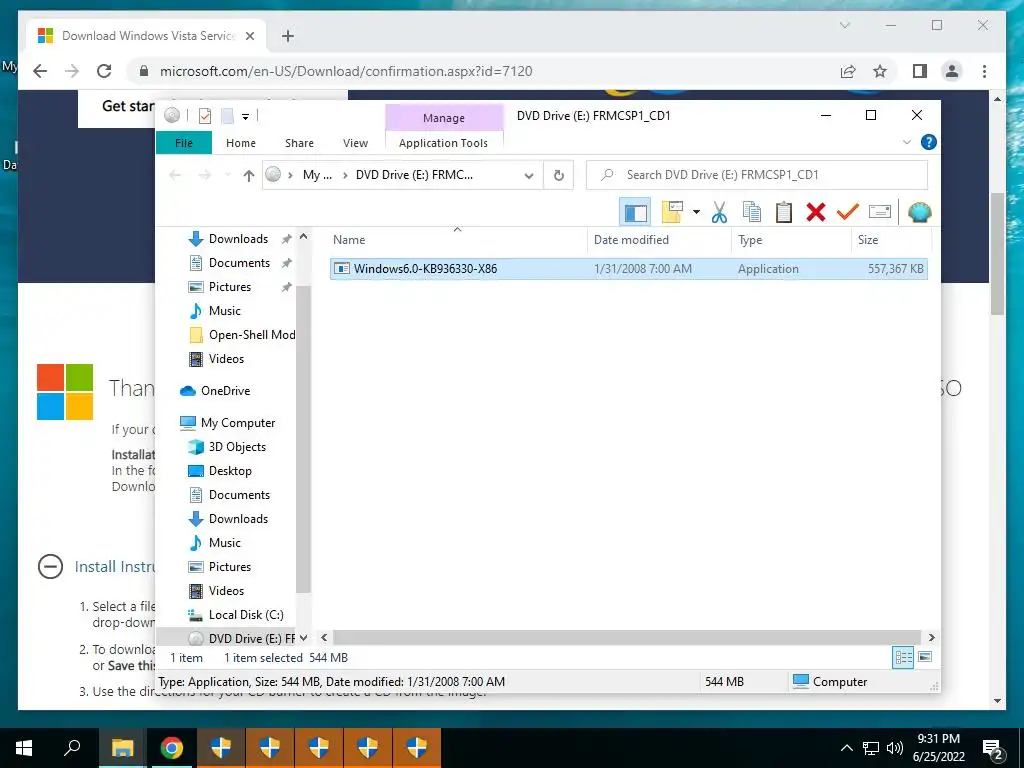Click 'My ...' breadcrumb in address bar
1024x768 pixels.
(317, 175)
